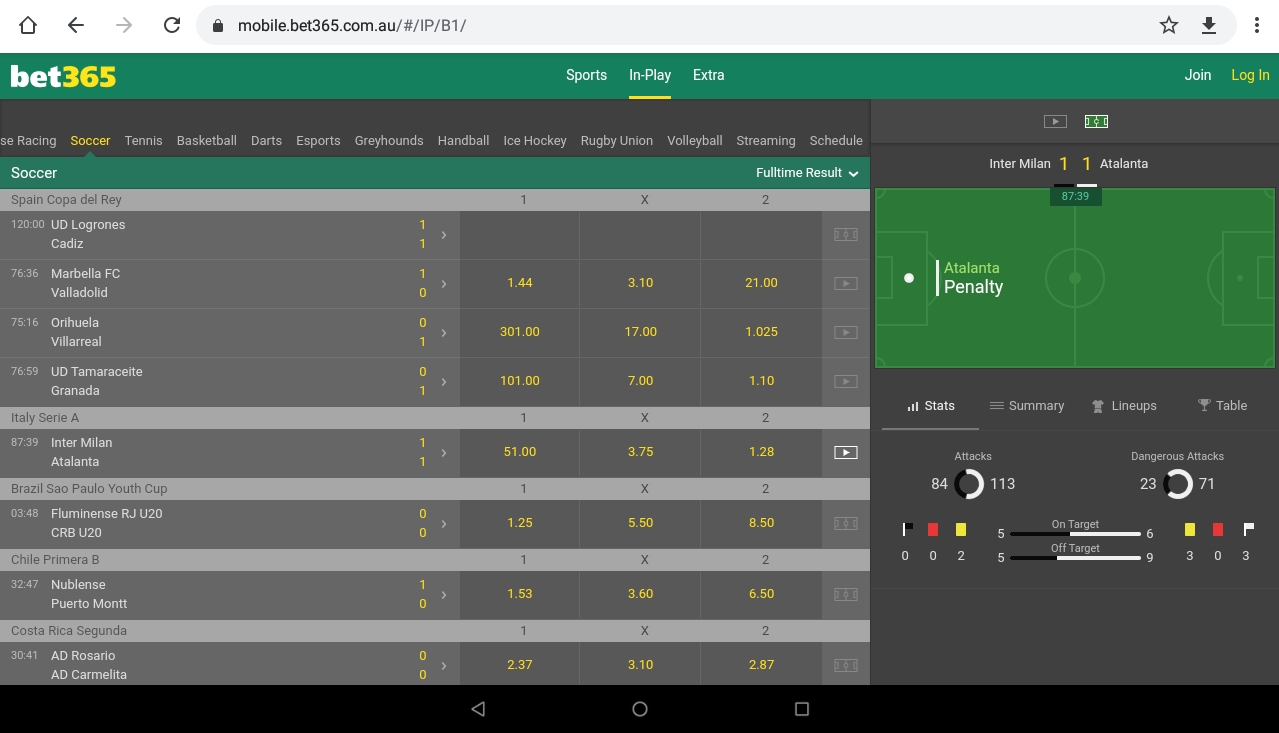Bet on Puerto Montt win at 6.50
Image resolution: width=1279 pixels, height=733 pixels.
[x=761, y=595]
